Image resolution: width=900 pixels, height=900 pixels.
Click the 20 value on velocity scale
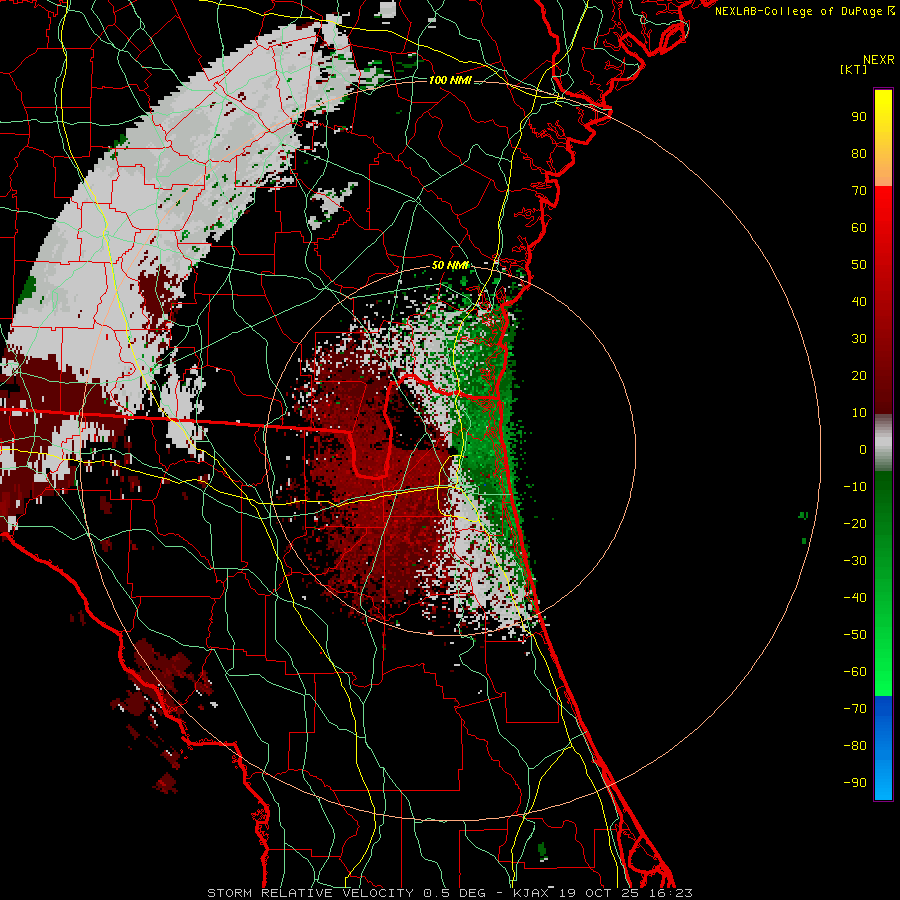(x=859, y=375)
